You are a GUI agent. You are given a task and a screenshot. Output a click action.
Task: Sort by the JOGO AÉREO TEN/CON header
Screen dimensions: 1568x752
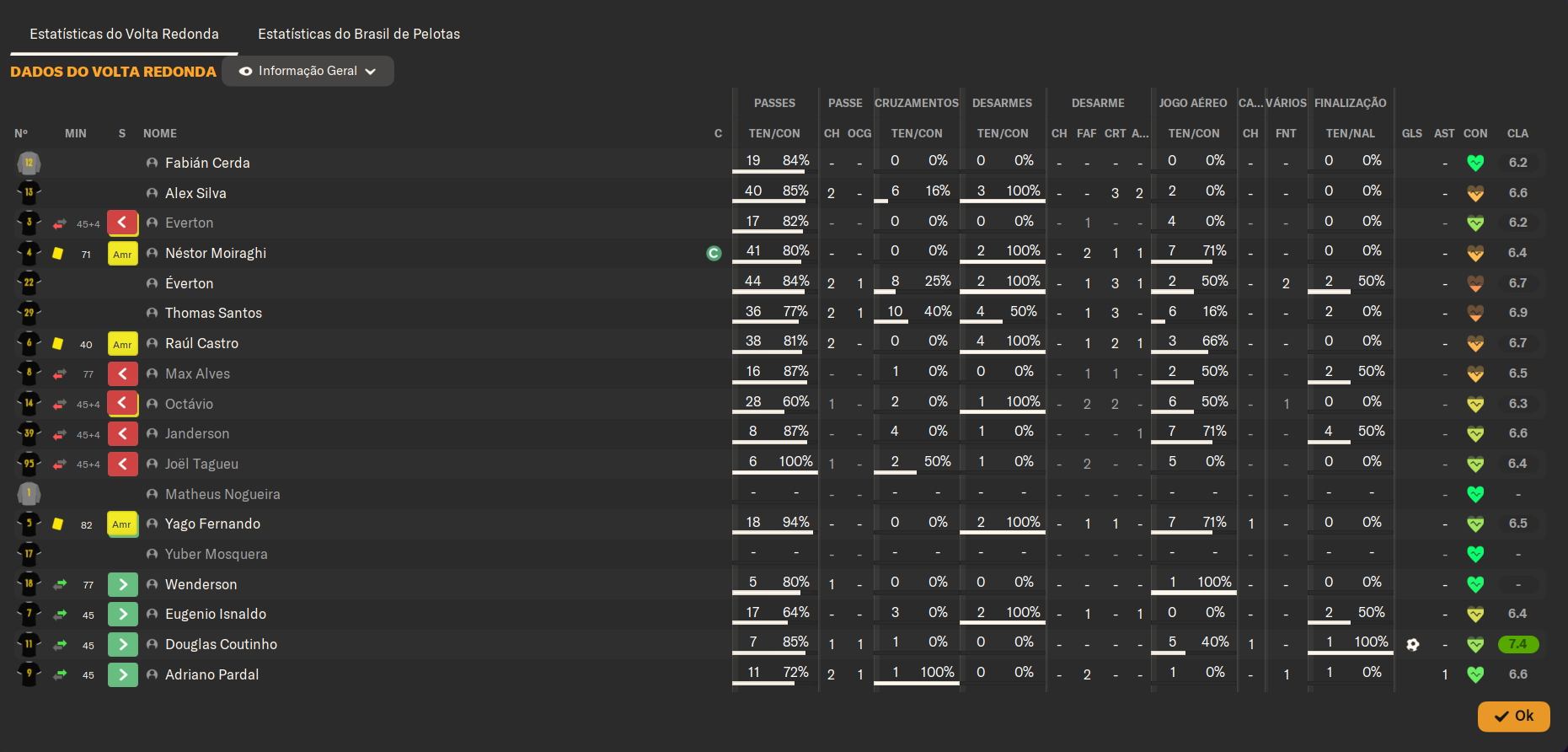[1194, 133]
